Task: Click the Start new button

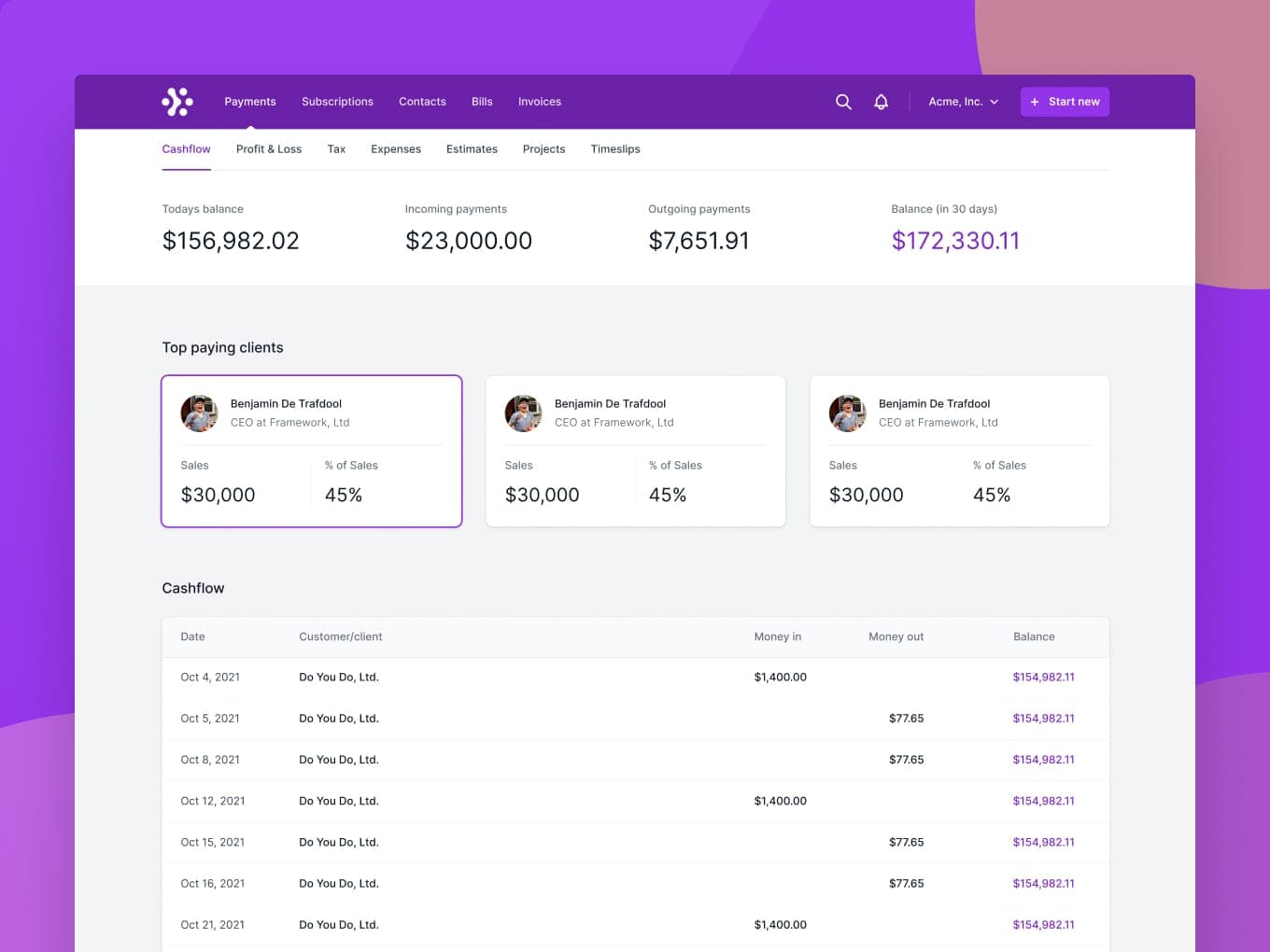Action: (x=1065, y=102)
